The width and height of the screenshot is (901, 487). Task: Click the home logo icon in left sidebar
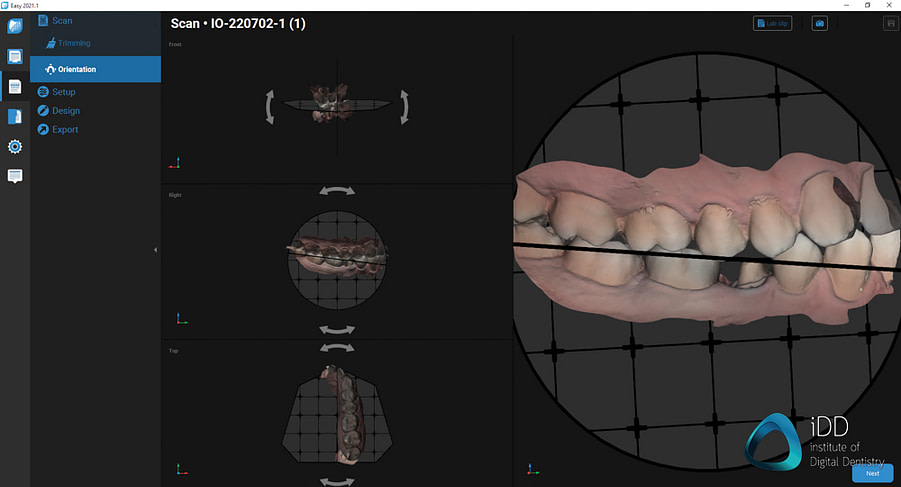15,26
